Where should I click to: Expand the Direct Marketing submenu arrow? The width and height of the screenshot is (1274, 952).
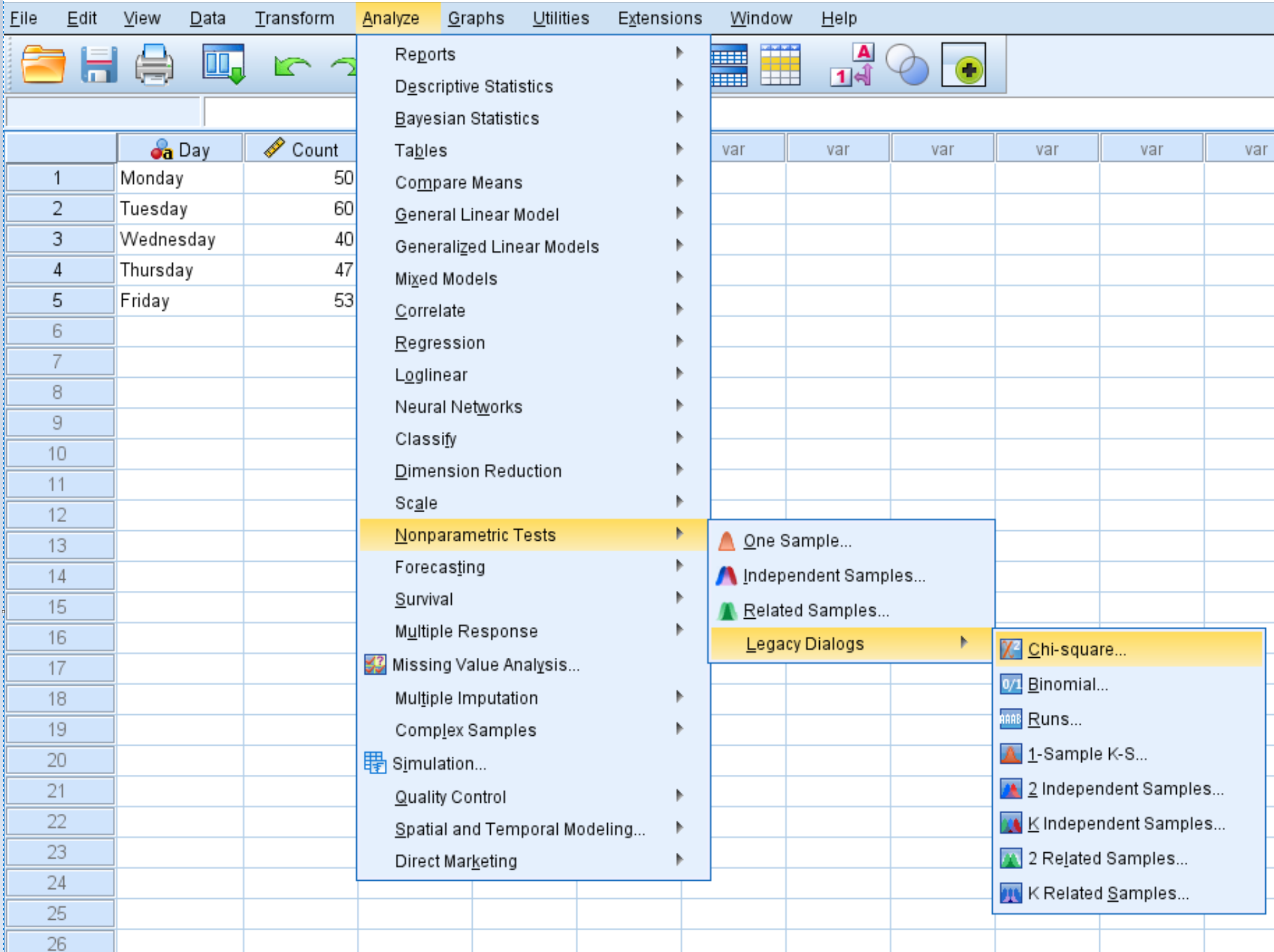click(x=680, y=860)
